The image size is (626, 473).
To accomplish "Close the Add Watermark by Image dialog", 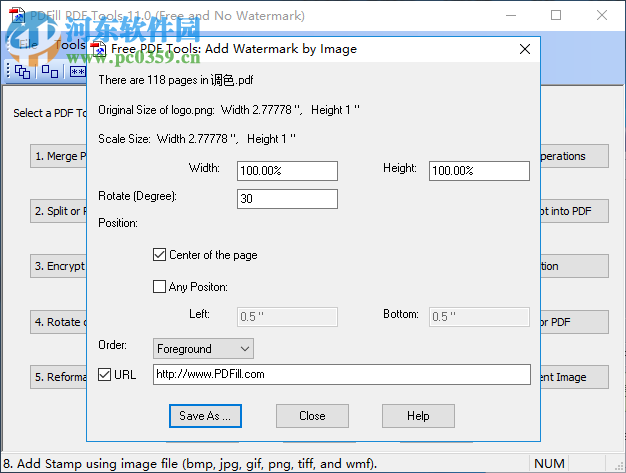I will (525, 49).
